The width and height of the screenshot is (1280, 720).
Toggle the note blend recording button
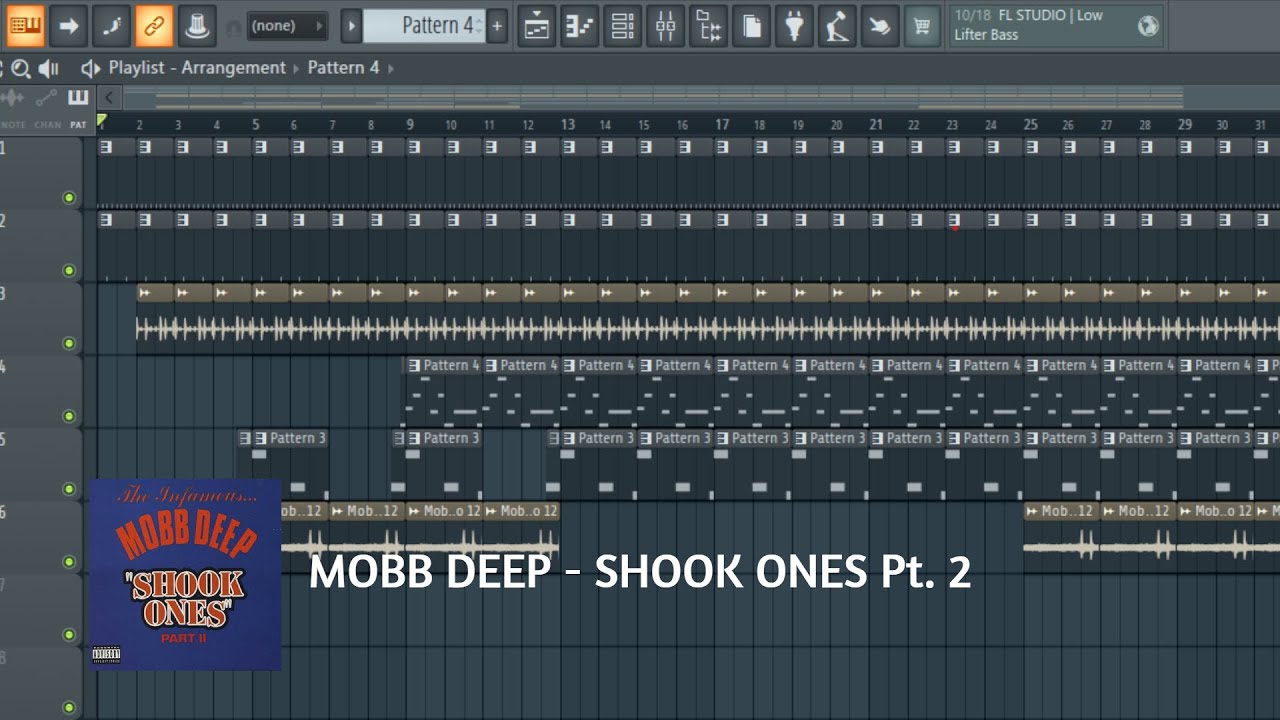pos(111,25)
